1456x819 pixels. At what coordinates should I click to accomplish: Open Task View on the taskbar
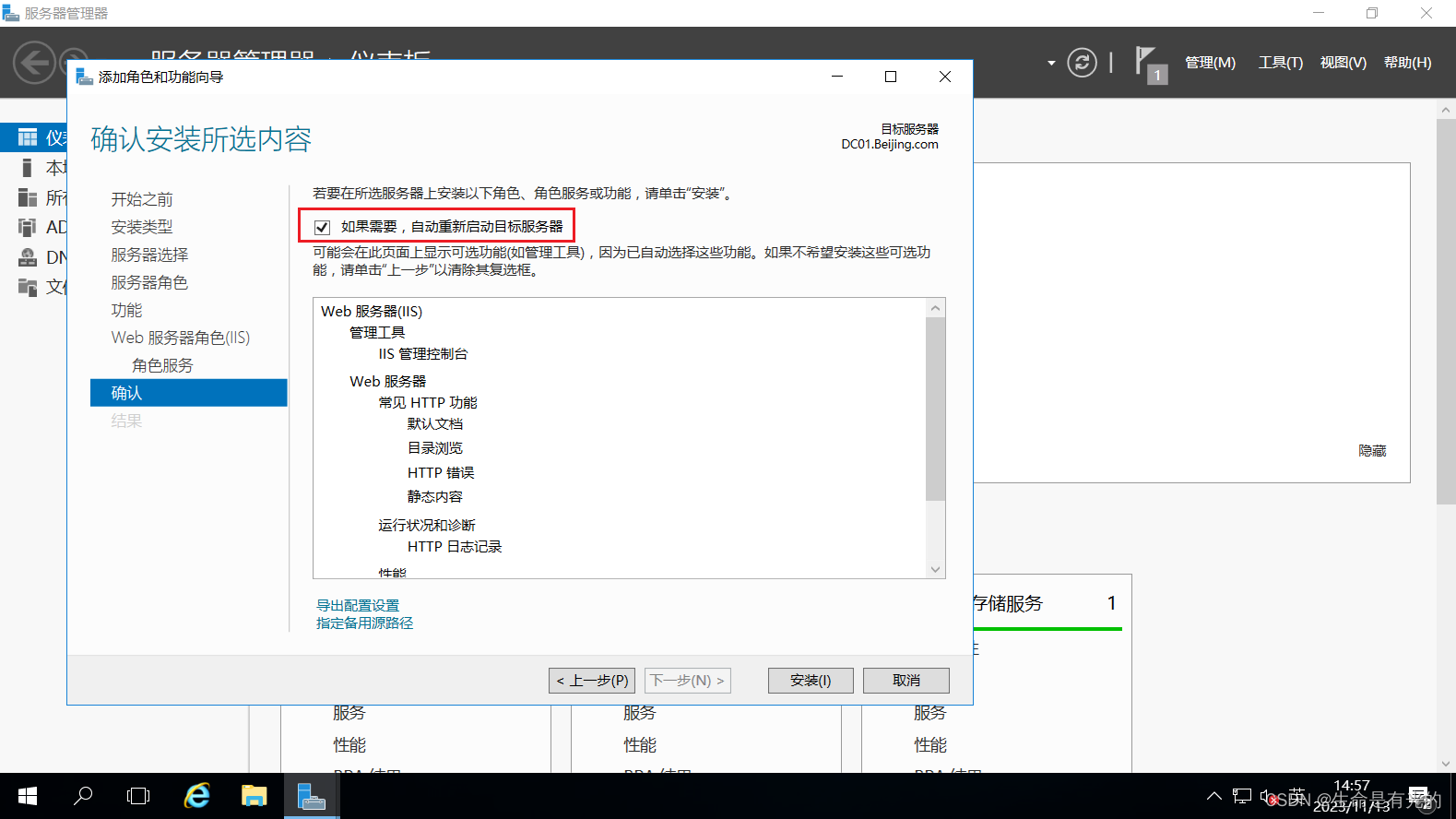click(x=138, y=796)
